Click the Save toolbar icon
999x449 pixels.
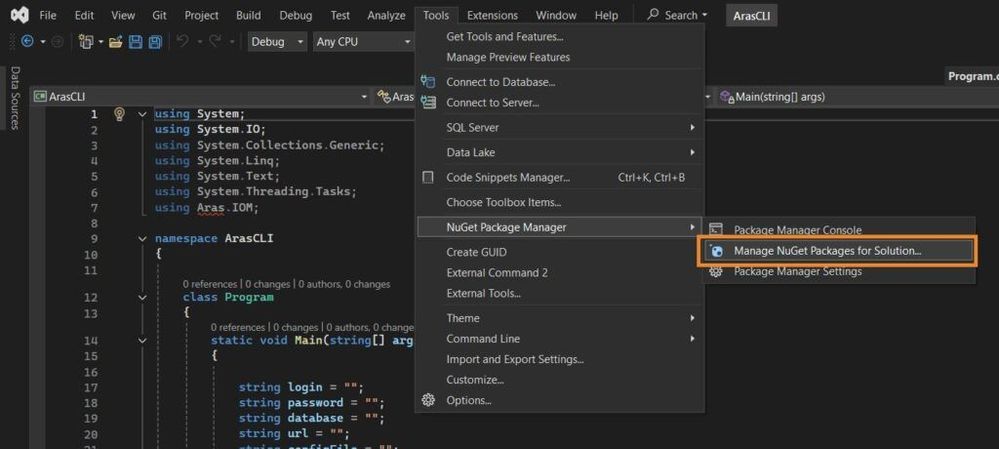[x=136, y=42]
